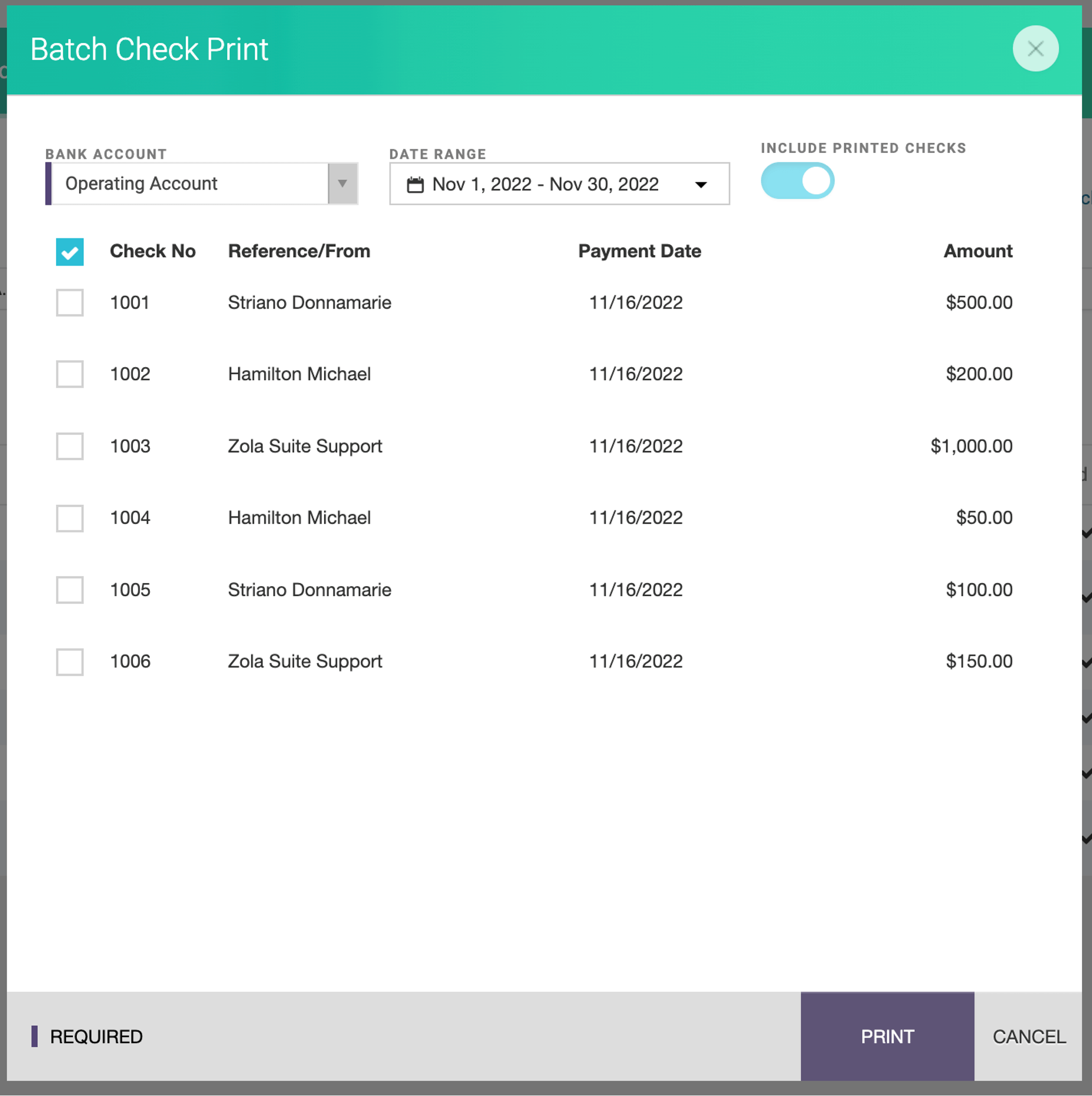Select Hamilton Michael in row 1002
The width and height of the screenshot is (1092, 1096).
[x=299, y=374]
